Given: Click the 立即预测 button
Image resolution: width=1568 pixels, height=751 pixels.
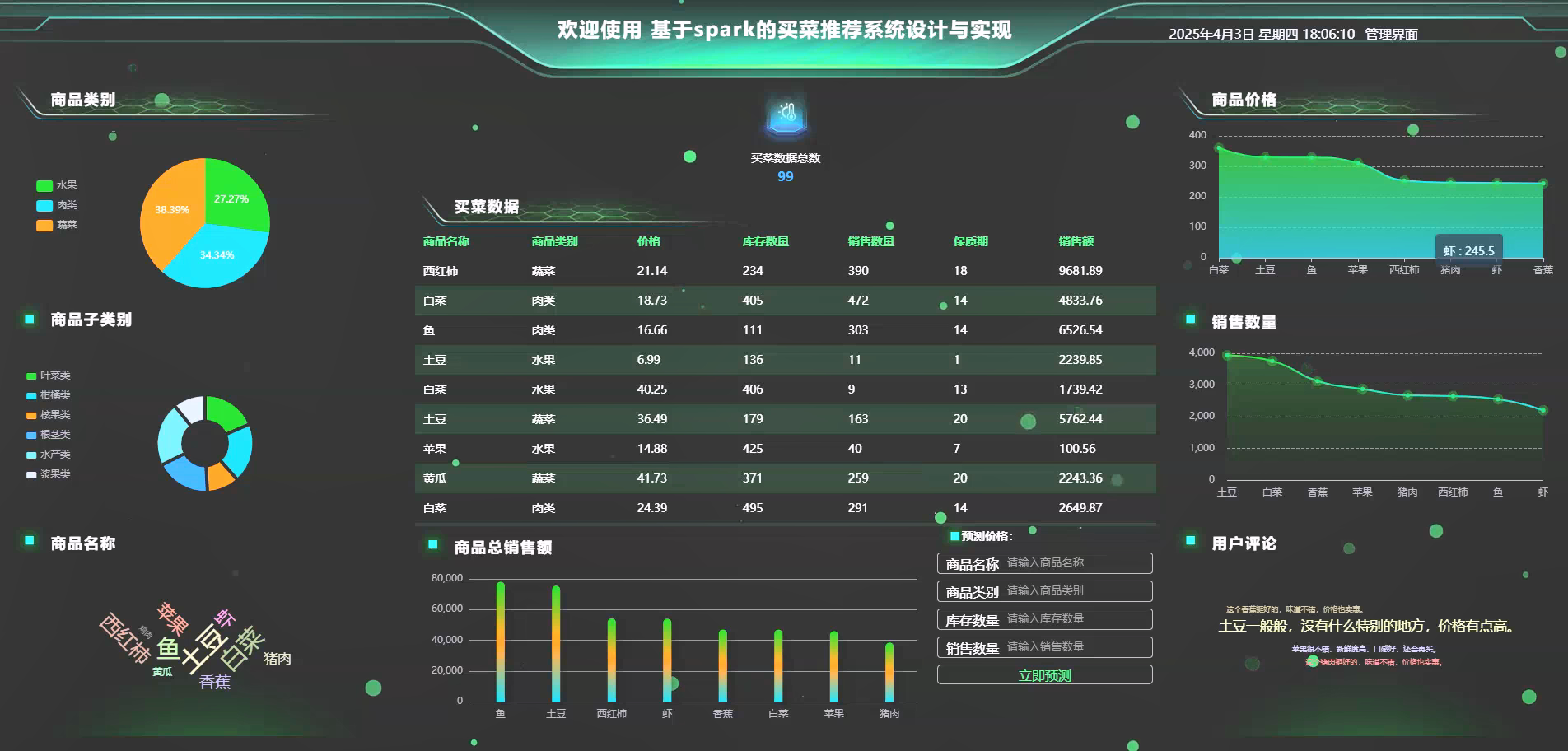Looking at the screenshot, I should click(1044, 675).
